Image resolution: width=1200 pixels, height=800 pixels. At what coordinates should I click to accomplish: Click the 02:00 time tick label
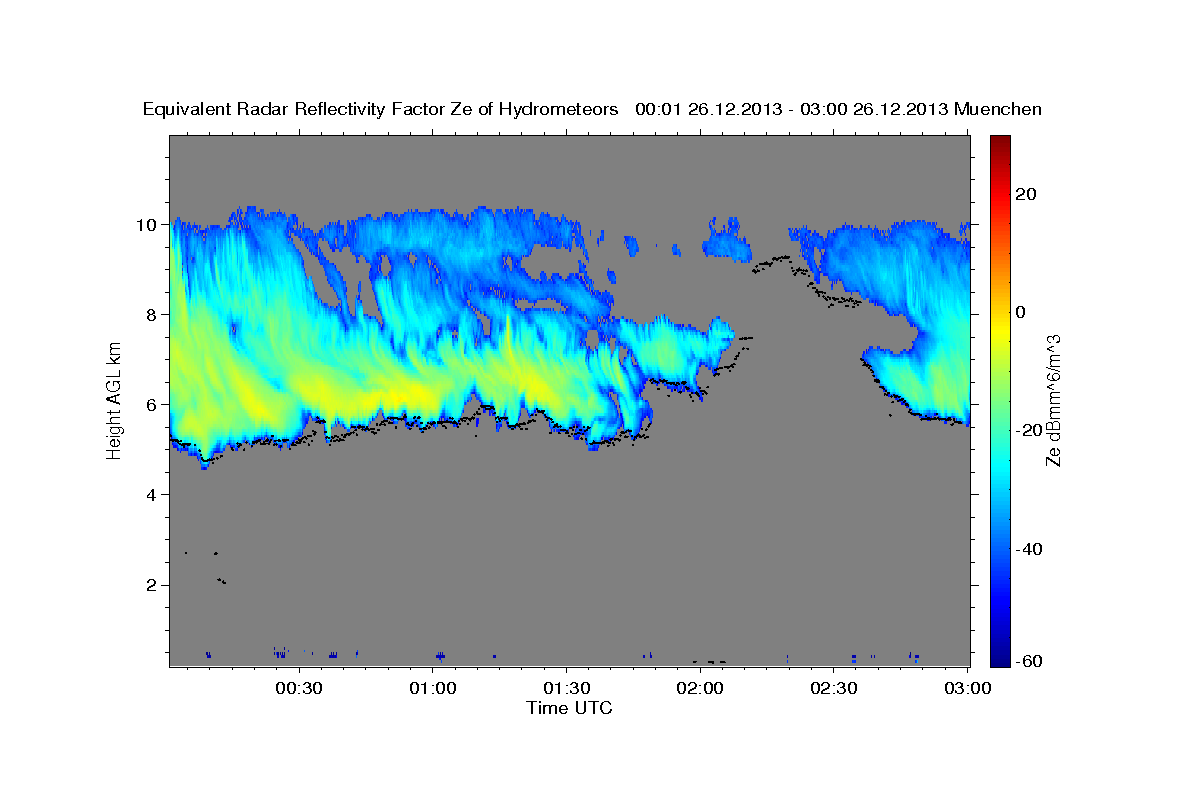click(701, 689)
